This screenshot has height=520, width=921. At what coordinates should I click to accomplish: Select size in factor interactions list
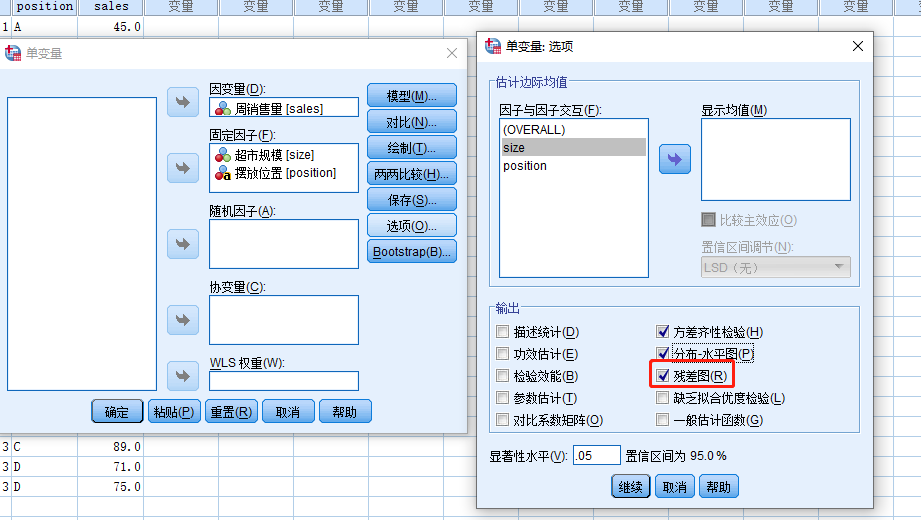click(573, 147)
